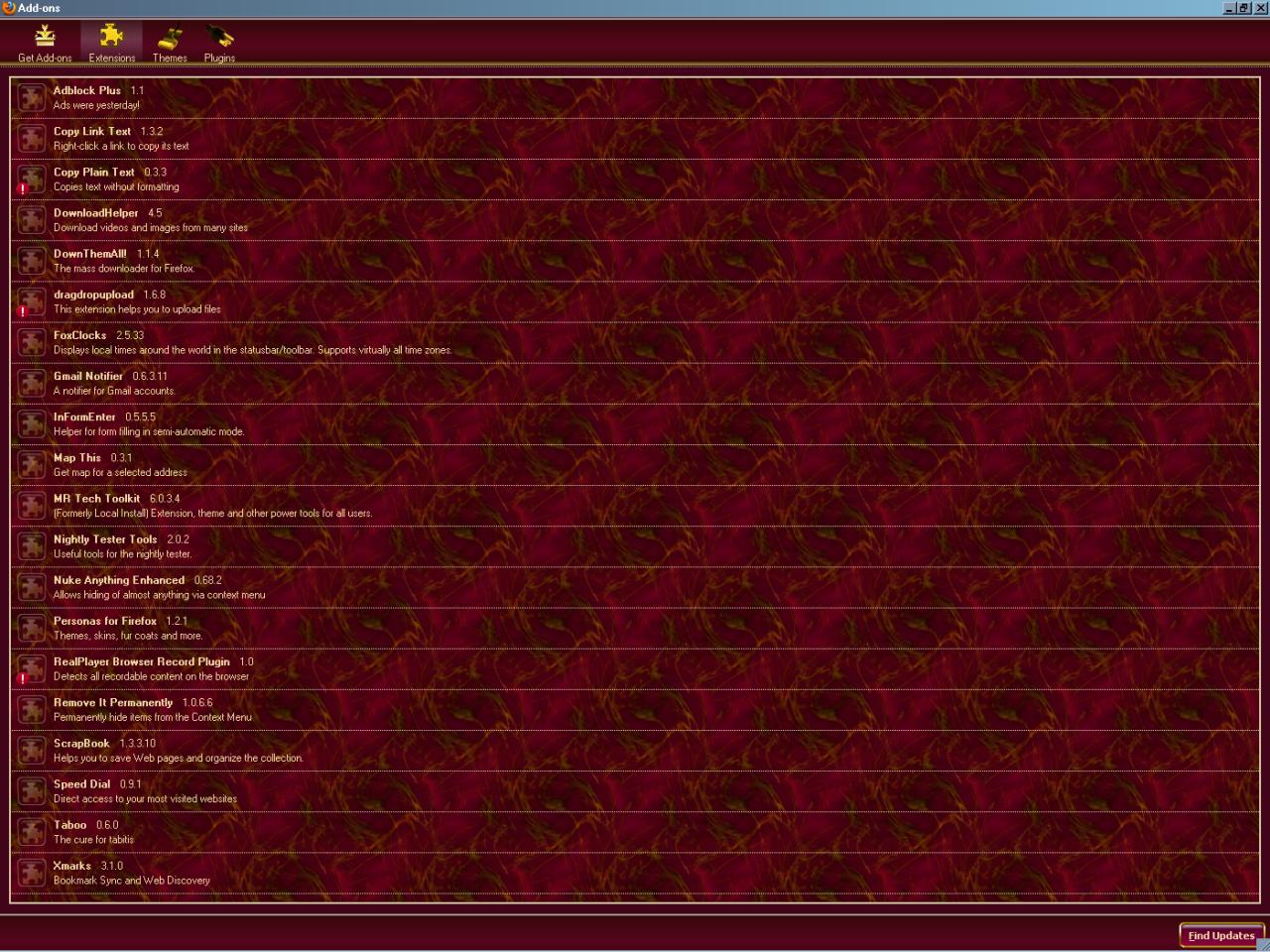Click the Copy Plain Text warning icon
The width and height of the screenshot is (1270, 952).
tap(23, 188)
